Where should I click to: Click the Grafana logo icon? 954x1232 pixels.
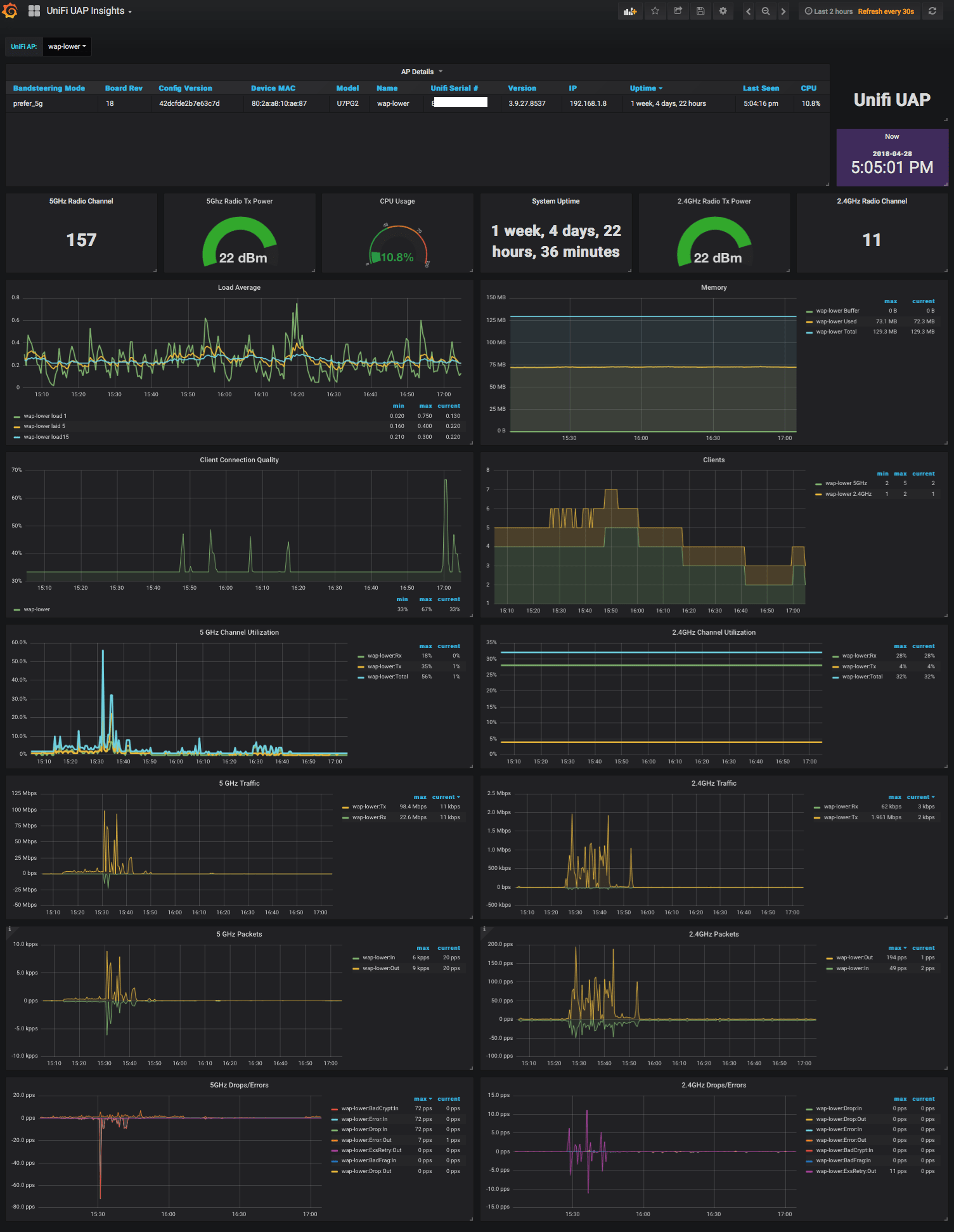[10, 11]
